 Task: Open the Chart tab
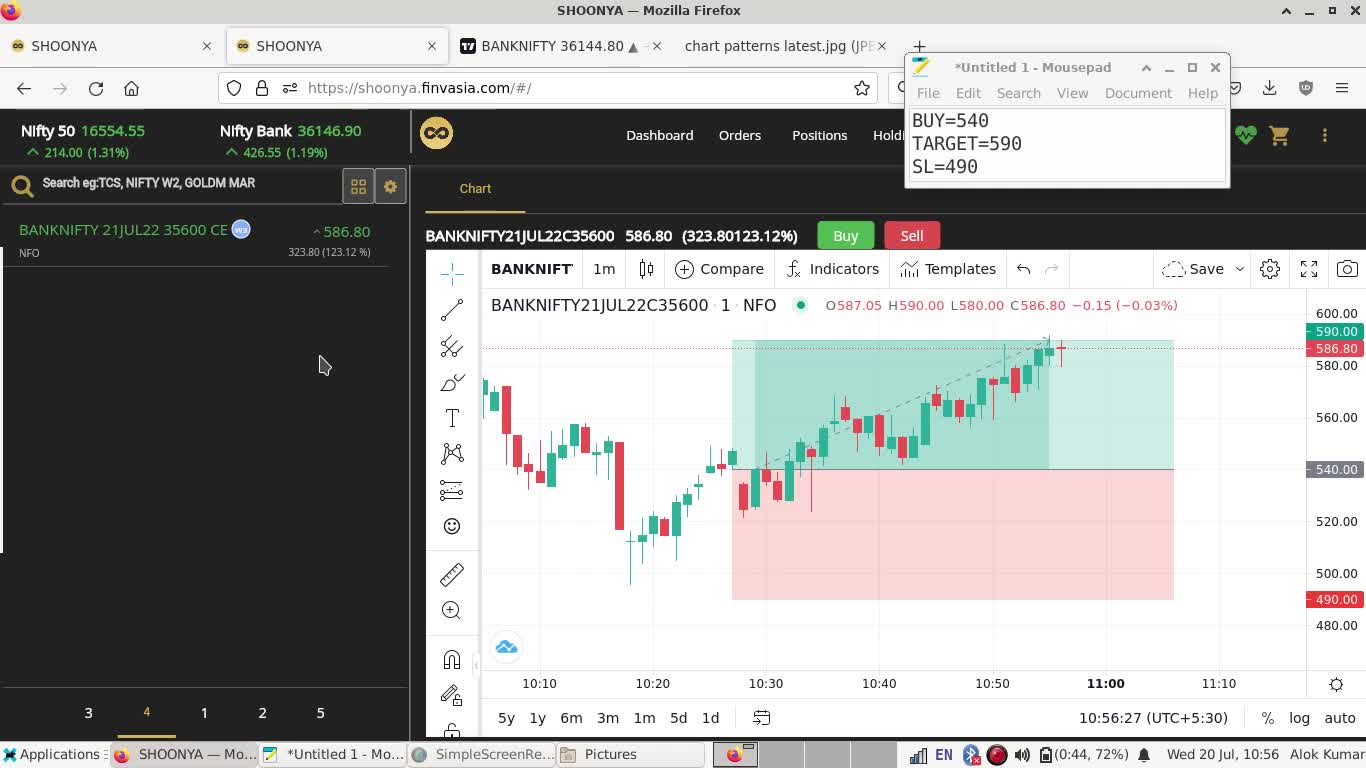point(475,188)
